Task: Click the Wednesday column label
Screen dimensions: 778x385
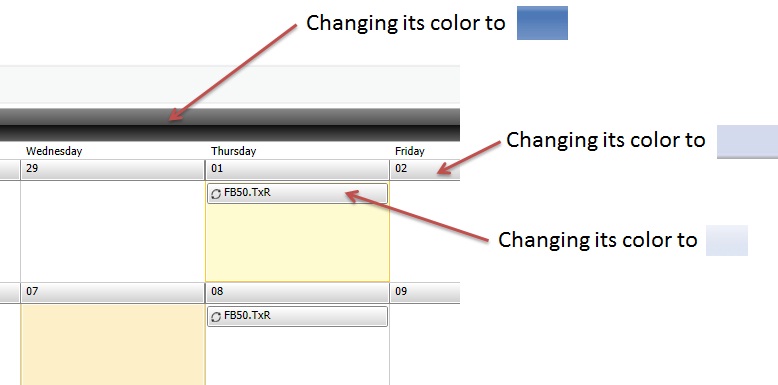Action: (54, 151)
